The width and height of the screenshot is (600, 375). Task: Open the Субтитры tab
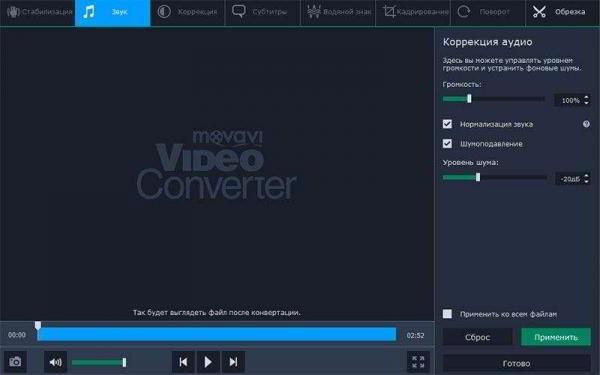click(x=262, y=12)
